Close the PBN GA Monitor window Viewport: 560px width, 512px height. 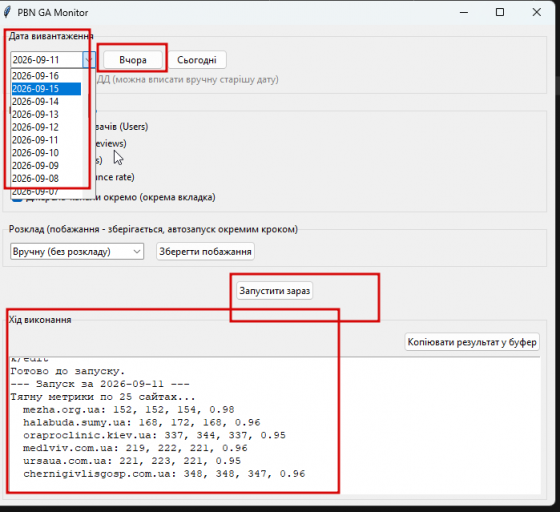click(x=536, y=12)
